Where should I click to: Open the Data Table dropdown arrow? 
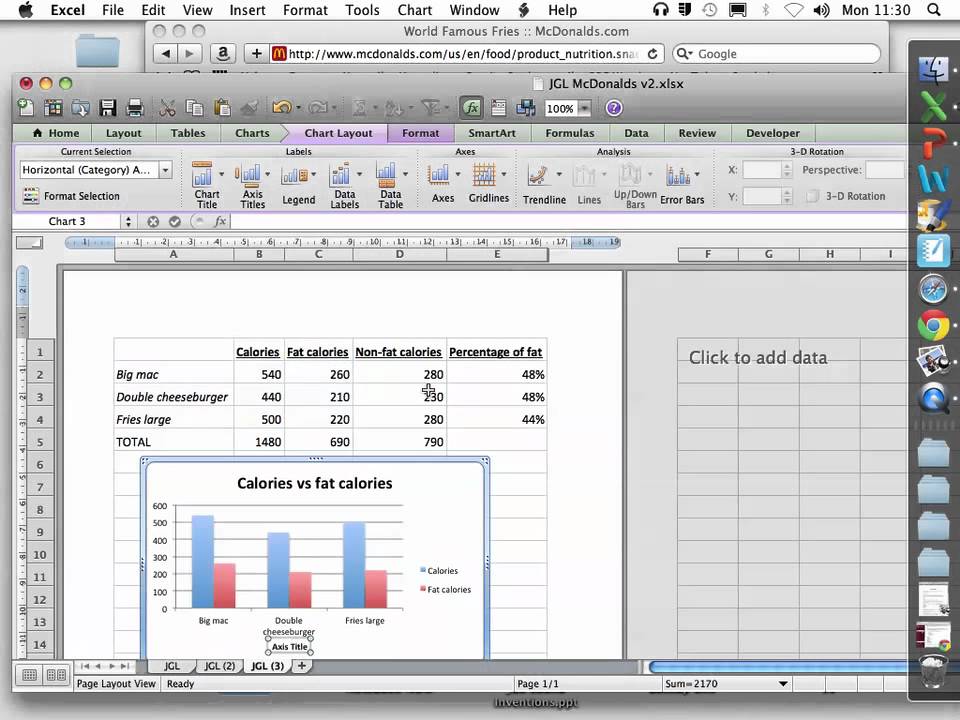click(x=405, y=174)
